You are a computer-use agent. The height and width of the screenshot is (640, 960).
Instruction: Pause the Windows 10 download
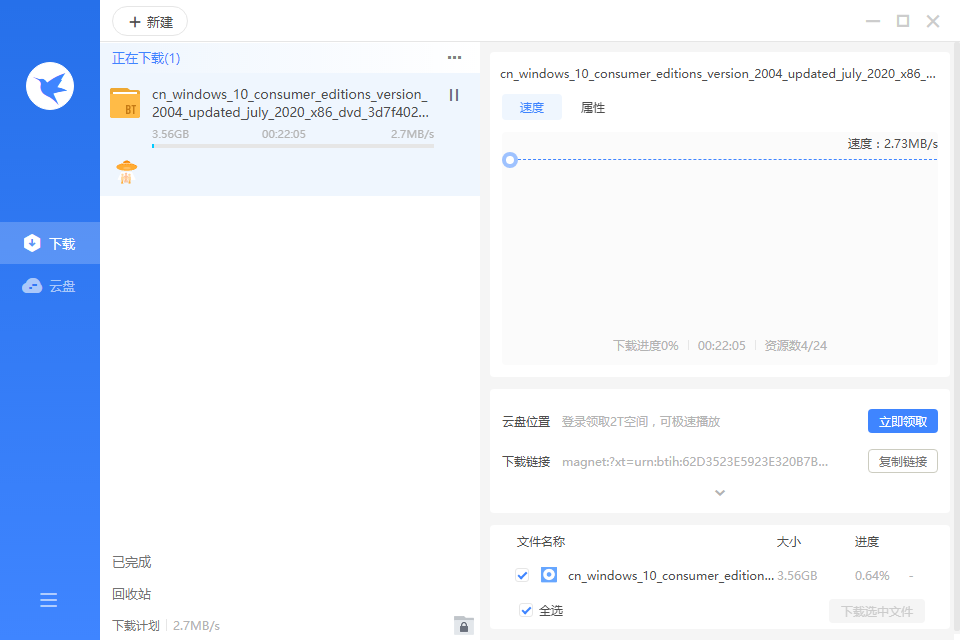(x=454, y=95)
